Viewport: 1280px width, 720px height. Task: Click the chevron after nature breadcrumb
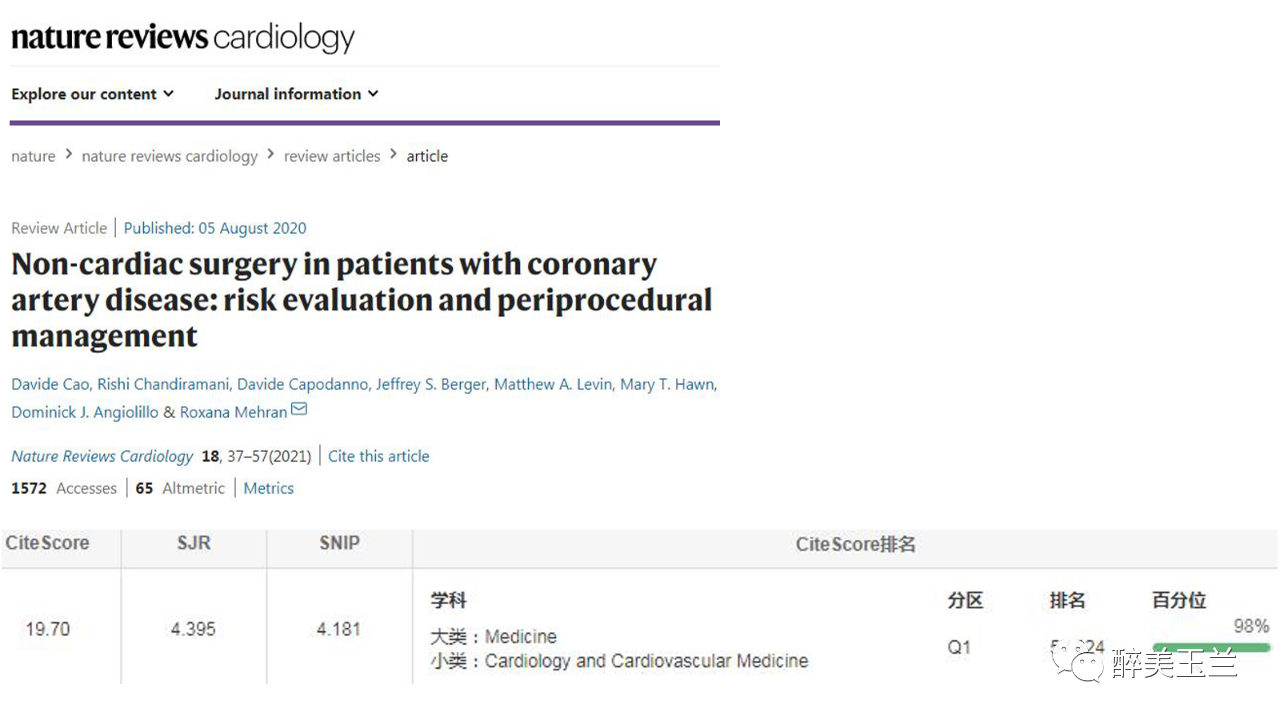pyautogui.click(x=69, y=155)
